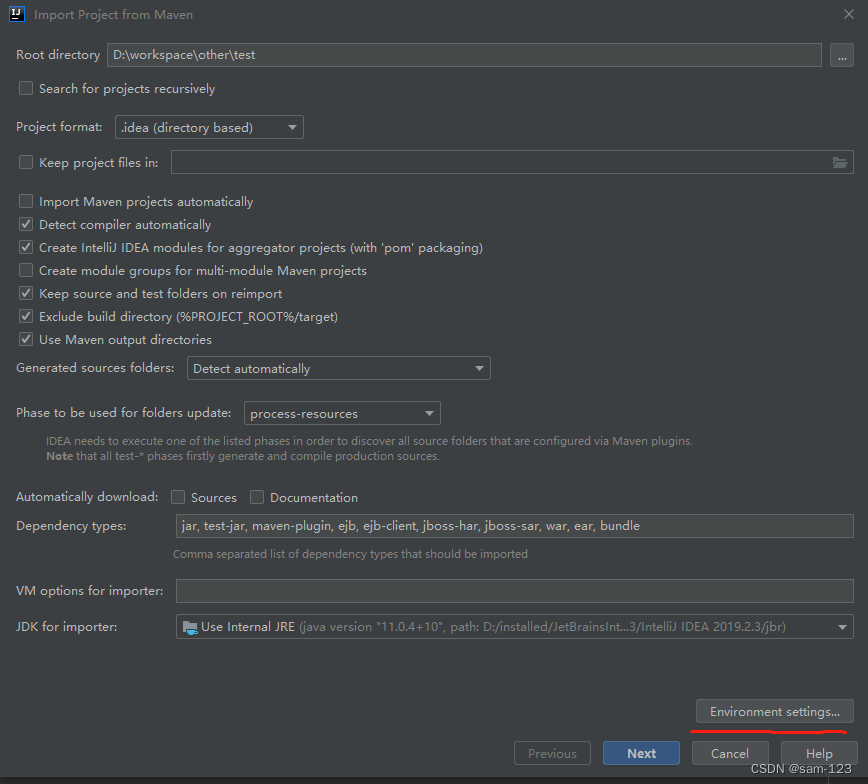Enable Create module groups for multi-module projects
The image size is (868, 784).
[26, 270]
